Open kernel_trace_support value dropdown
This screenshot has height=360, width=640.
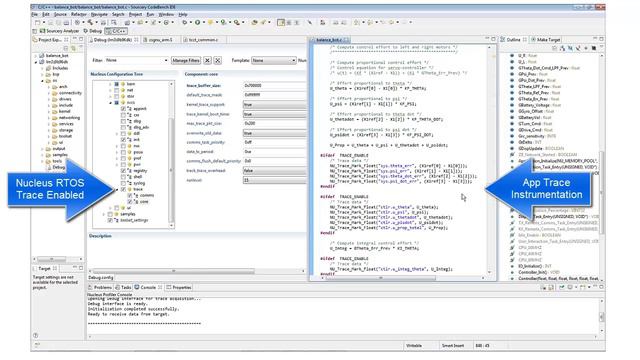tap(275, 104)
